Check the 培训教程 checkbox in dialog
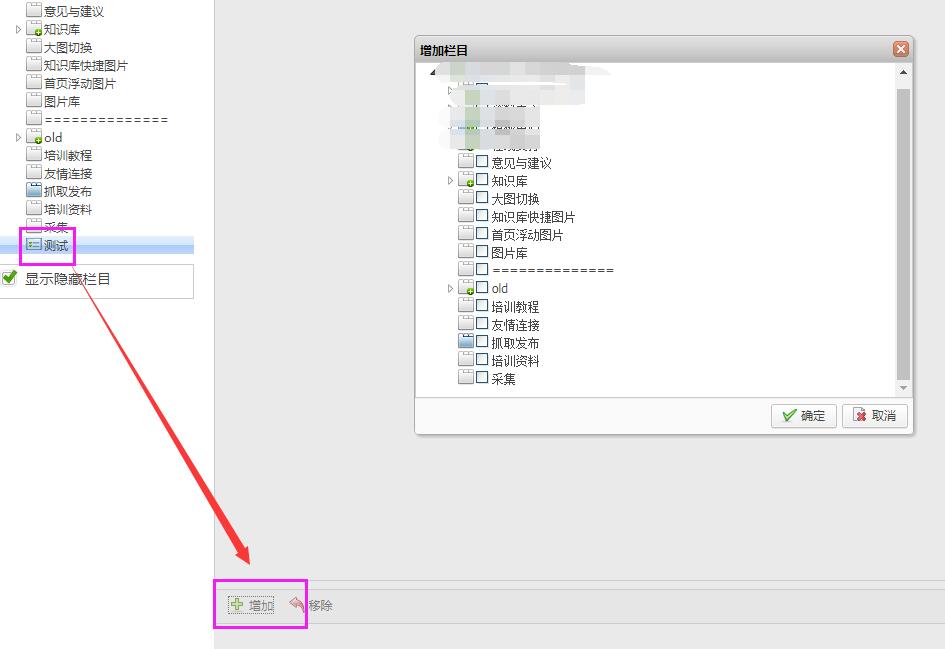The width and height of the screenshot is (945, 649). click(x=482, y=306)
